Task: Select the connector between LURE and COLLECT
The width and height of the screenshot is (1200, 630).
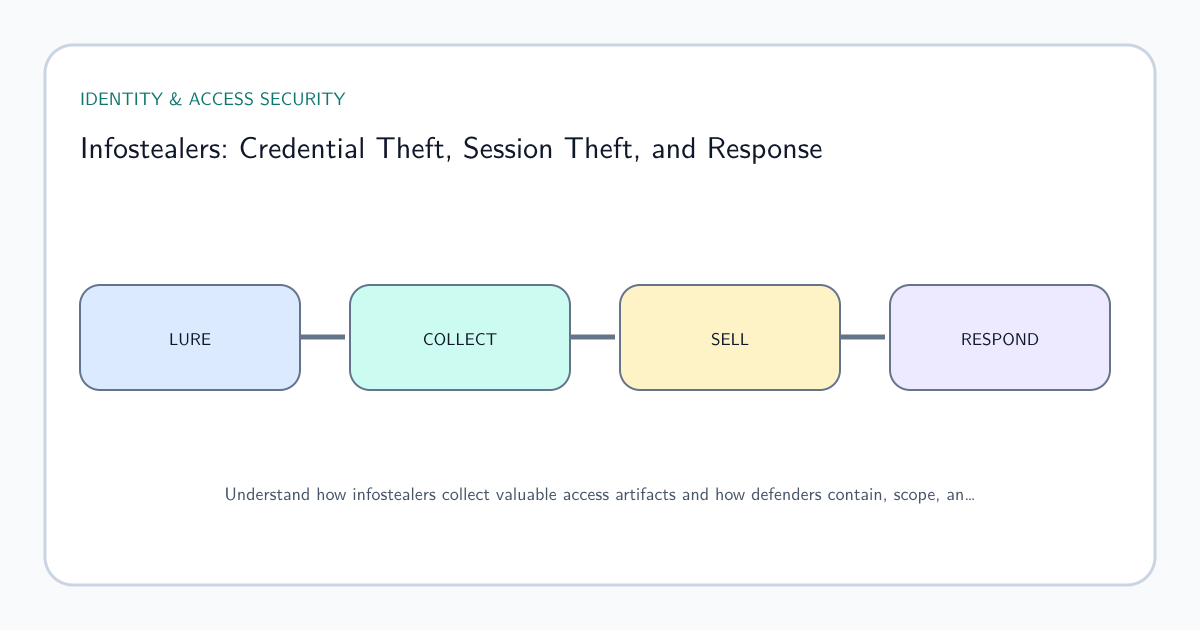Action: click(x=323, y=337)
